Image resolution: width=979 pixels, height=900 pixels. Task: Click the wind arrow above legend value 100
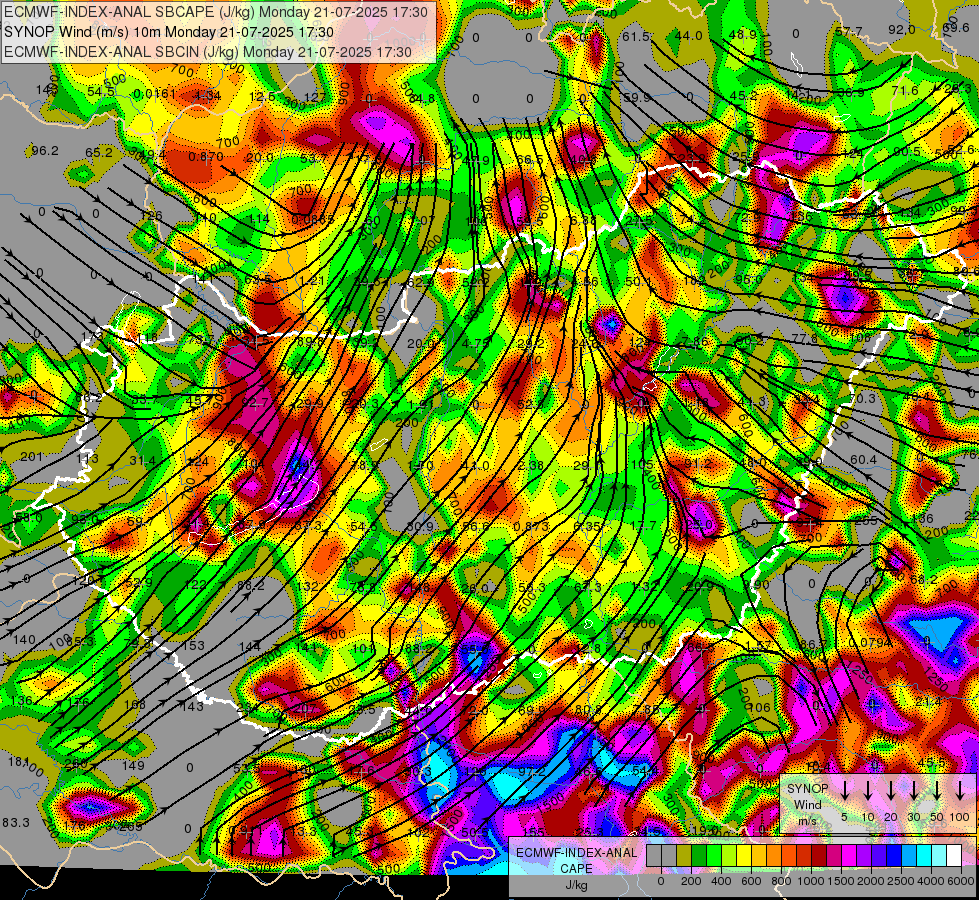tap(960, 791)
